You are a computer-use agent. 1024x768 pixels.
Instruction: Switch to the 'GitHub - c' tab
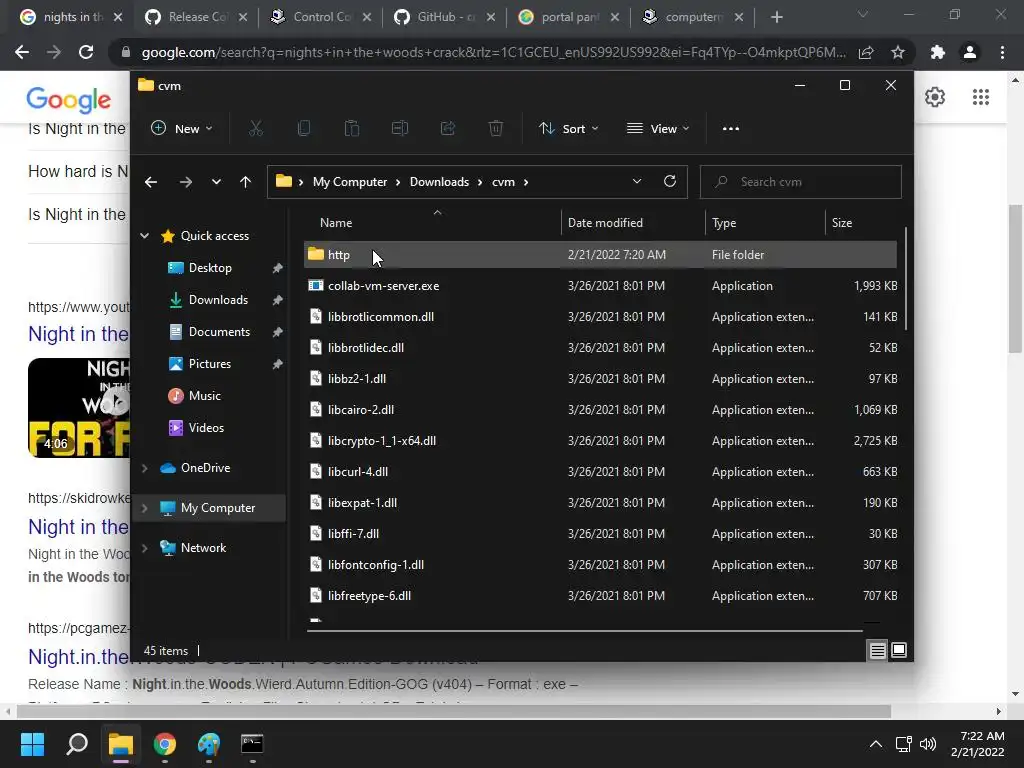445,17
